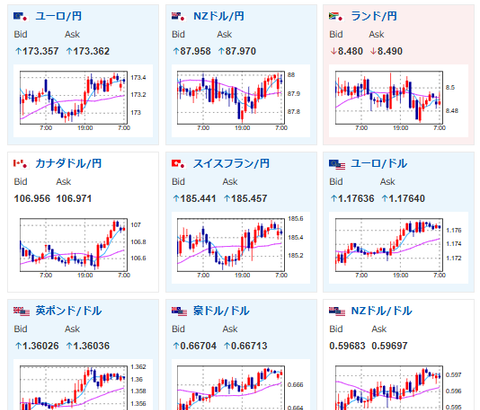480x410 pixels.
Task: Open the ユーロ/円 currency pair link
Action: pos(58,16)
